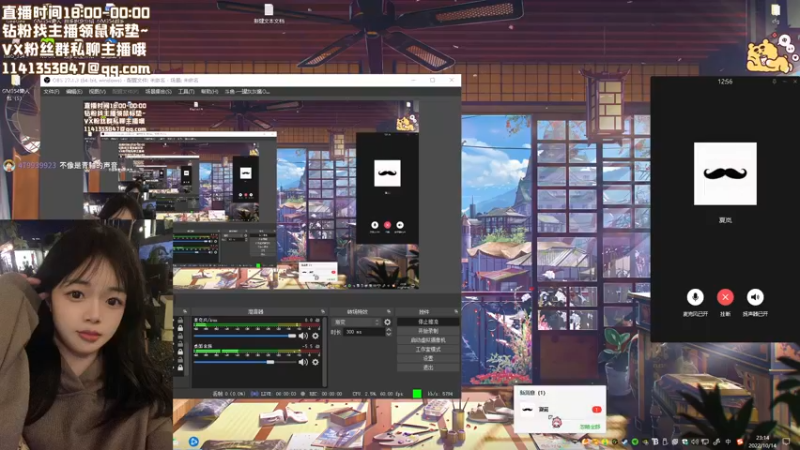Open Windows notification center icon
The width and height of the screenshot is (800, 450).
click(786, 442)
